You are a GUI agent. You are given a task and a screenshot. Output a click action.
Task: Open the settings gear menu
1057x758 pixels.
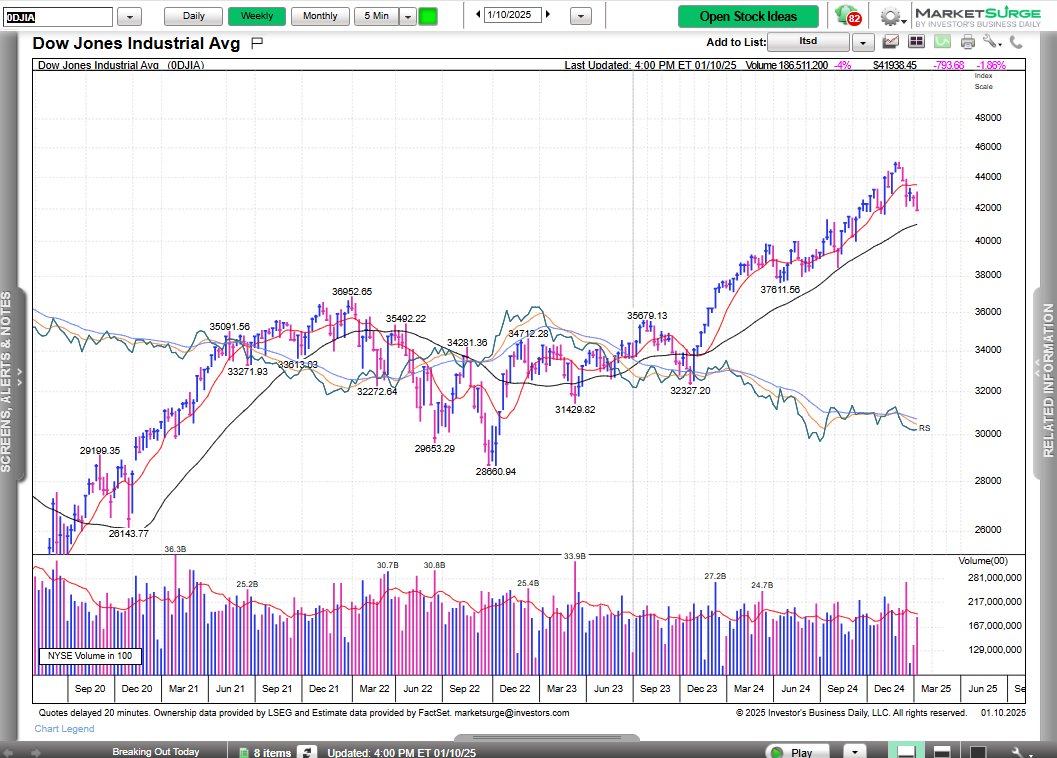pos(891,16)
